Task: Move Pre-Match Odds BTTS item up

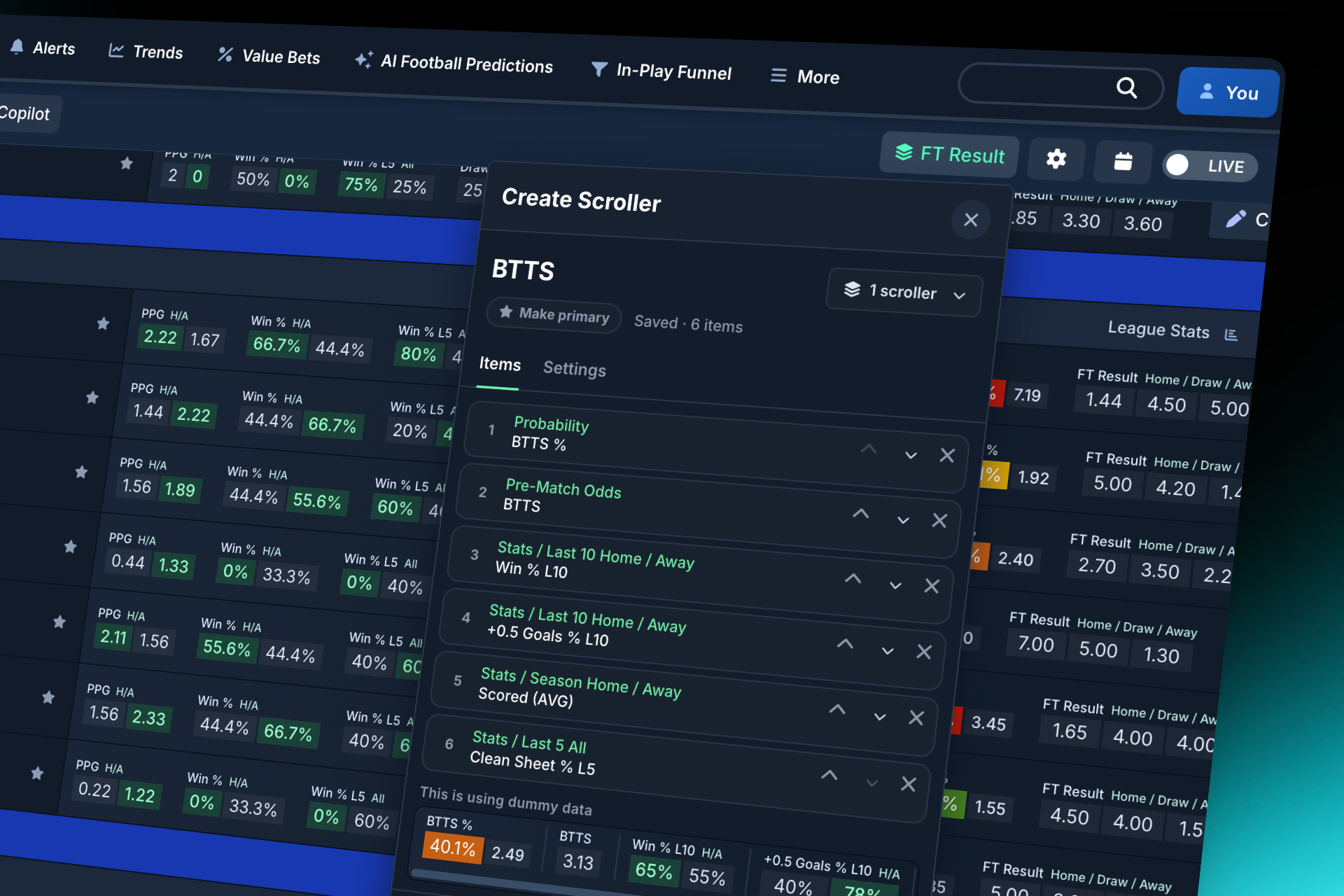Action: (x=861, y=514)
